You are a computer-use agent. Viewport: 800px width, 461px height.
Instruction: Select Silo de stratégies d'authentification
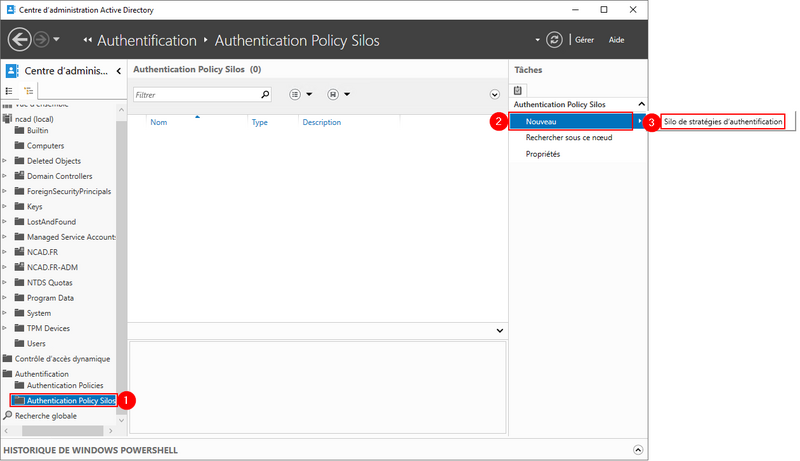point(723,121)
